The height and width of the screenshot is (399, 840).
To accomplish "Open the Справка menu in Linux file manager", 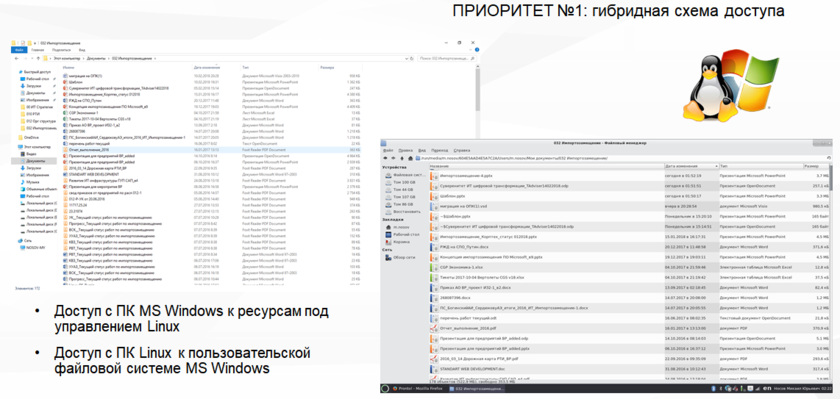I will [461, 150].
